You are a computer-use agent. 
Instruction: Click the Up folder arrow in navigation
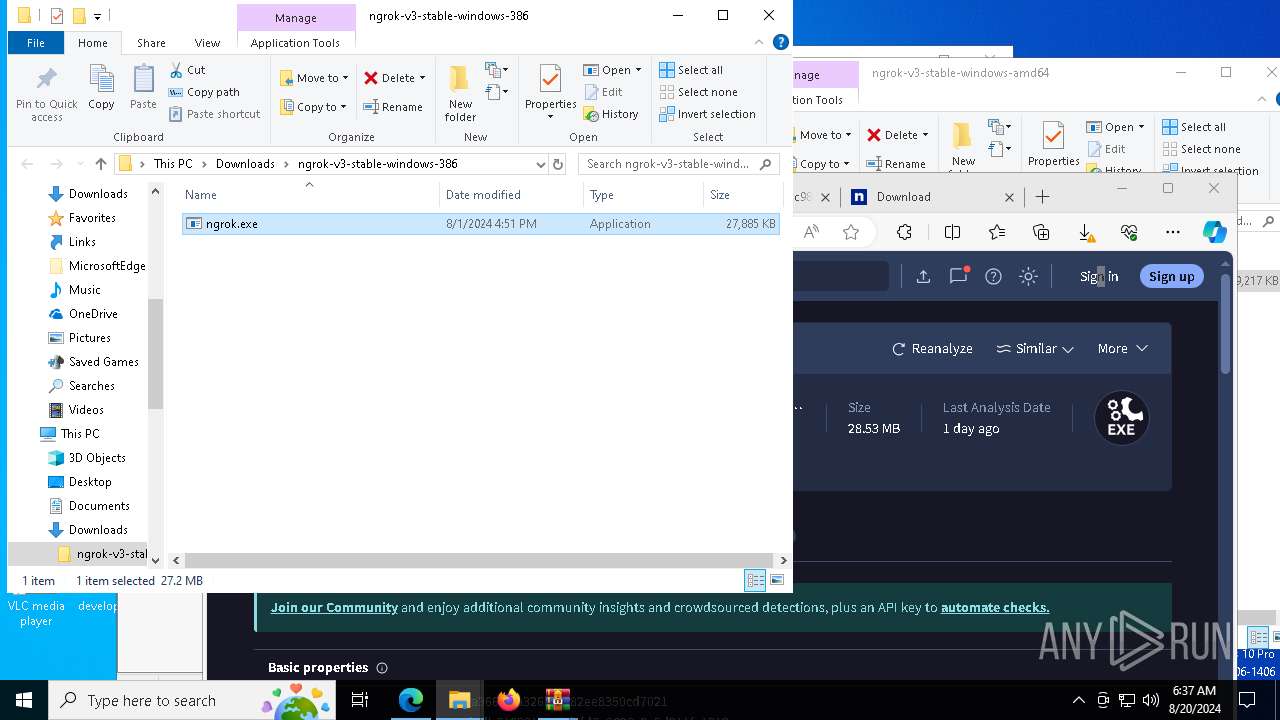tap(101, 164)
